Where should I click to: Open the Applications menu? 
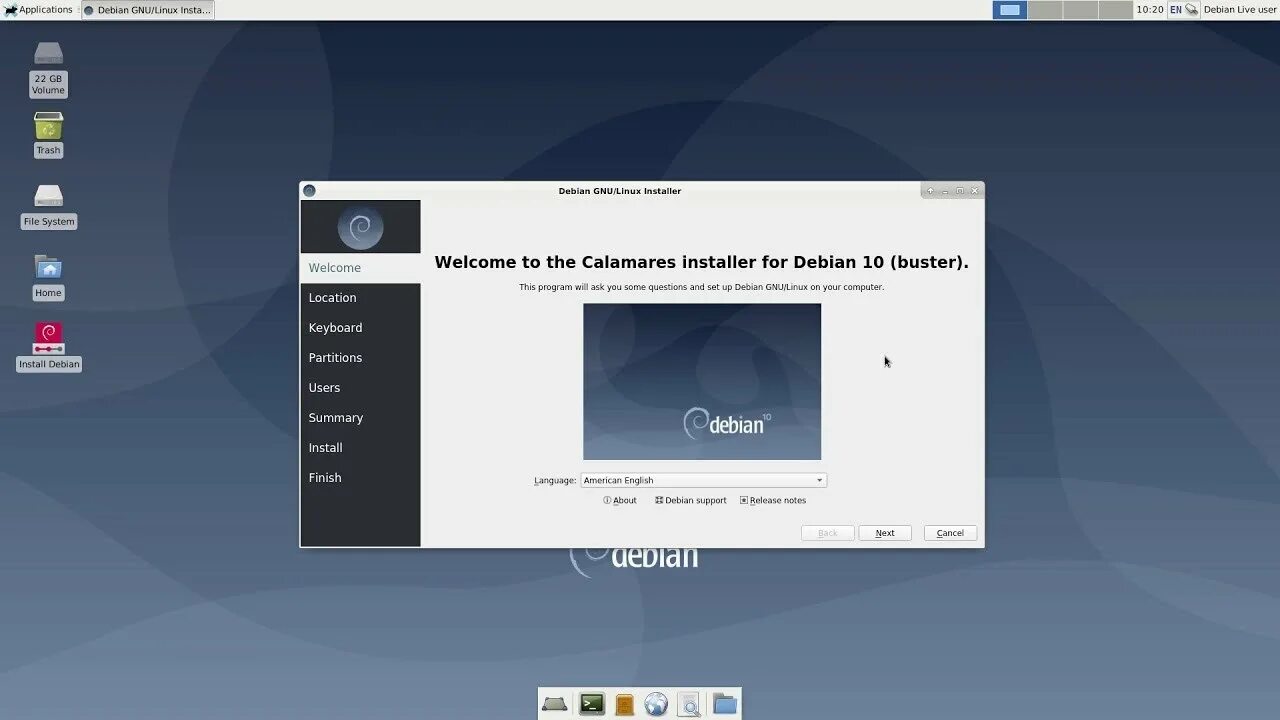pyautogui.click(x=38, y=9)
